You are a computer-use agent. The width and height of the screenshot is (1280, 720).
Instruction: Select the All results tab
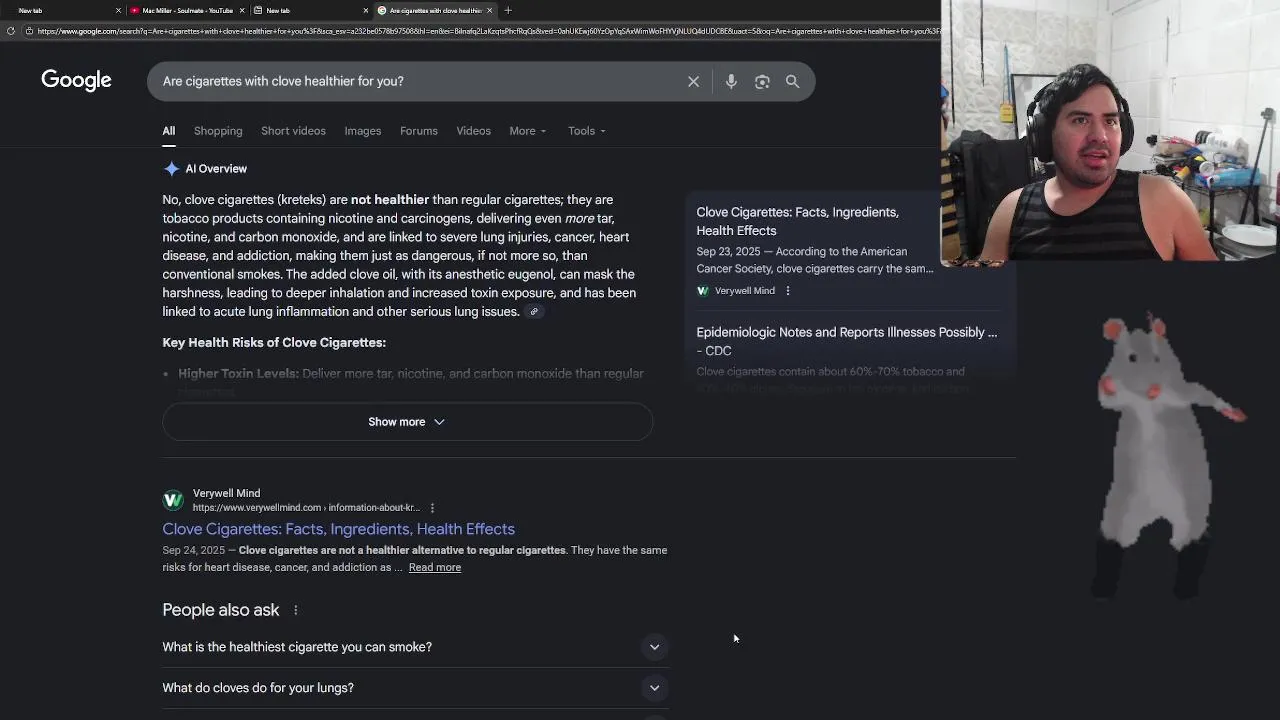click(169, 131)
